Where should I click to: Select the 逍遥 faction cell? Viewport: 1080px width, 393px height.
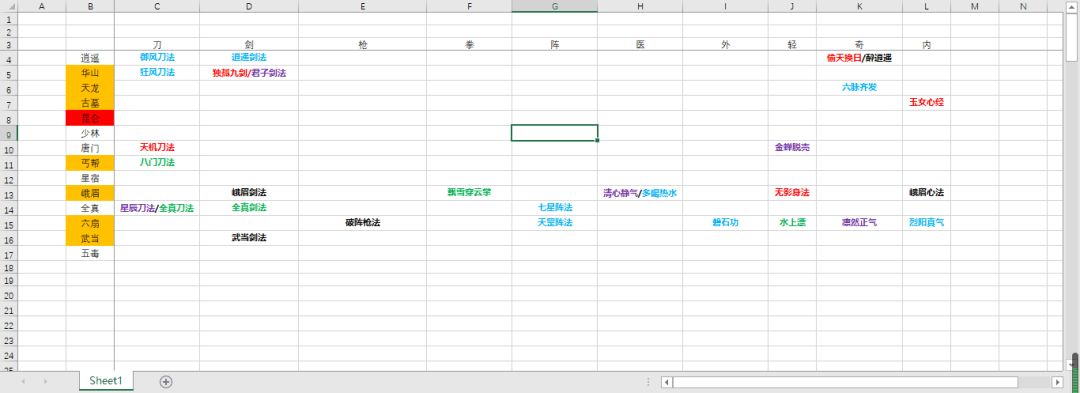coord(90,58)
